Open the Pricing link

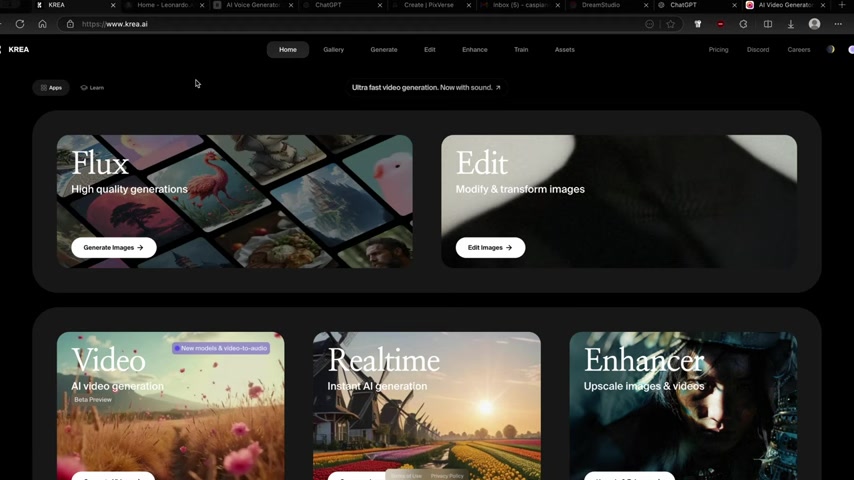[718, 49]
